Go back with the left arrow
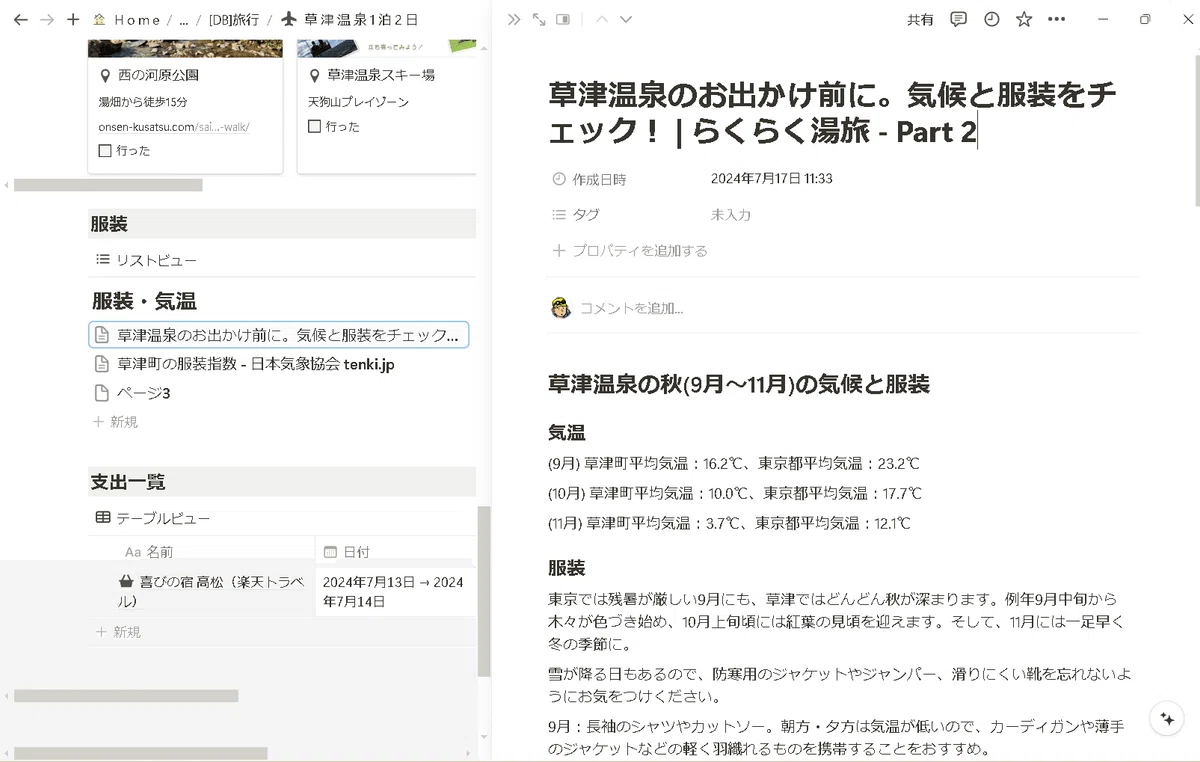The width and height of the screenshot is (1200, 762). (x=20, y=19)
